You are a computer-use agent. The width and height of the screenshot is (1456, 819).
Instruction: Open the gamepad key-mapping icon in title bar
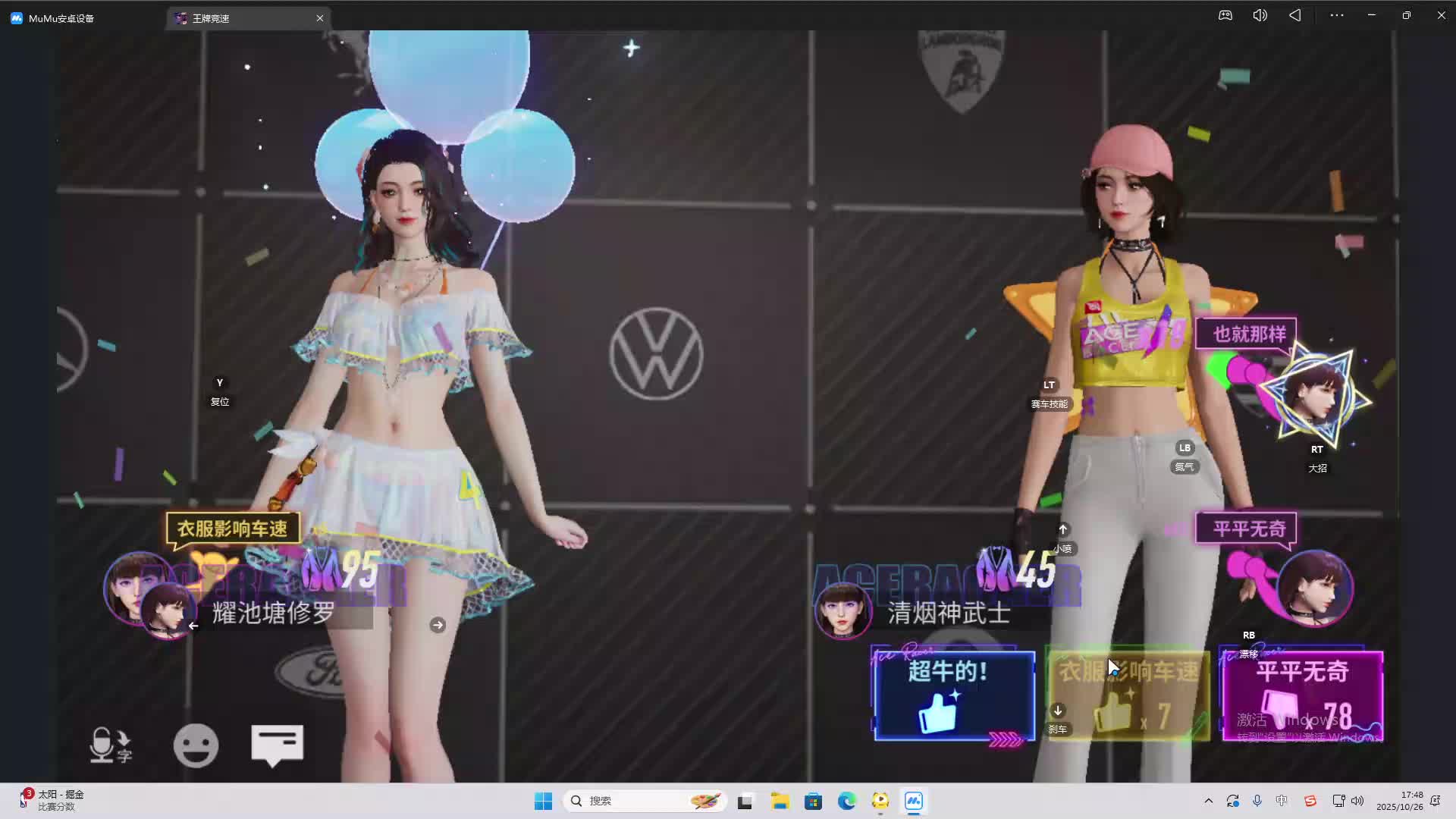click(1225, 15)
